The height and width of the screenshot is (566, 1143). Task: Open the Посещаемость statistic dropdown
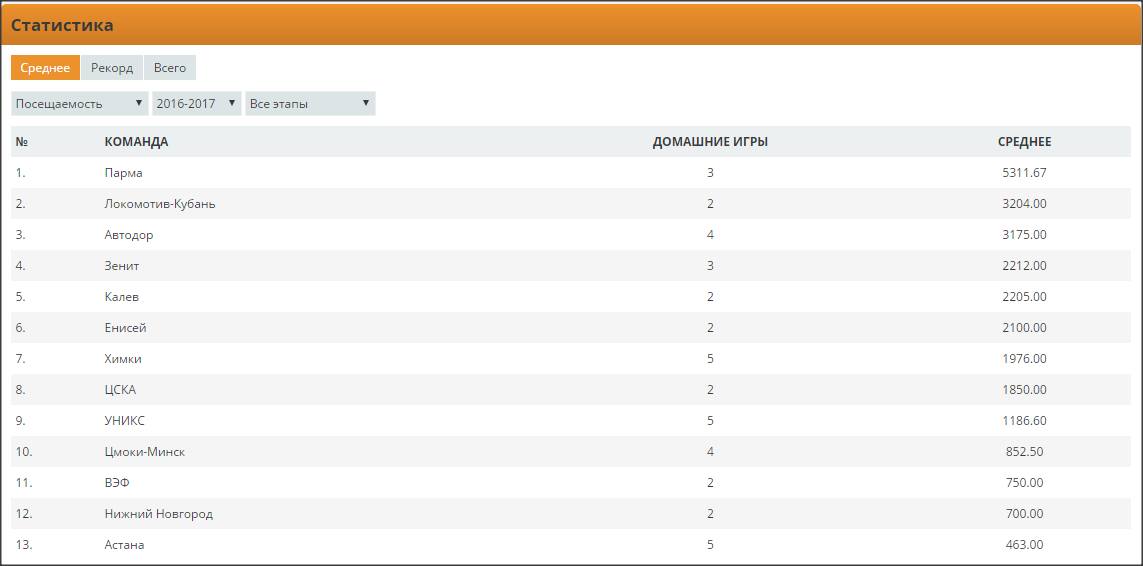pos(80,104)
